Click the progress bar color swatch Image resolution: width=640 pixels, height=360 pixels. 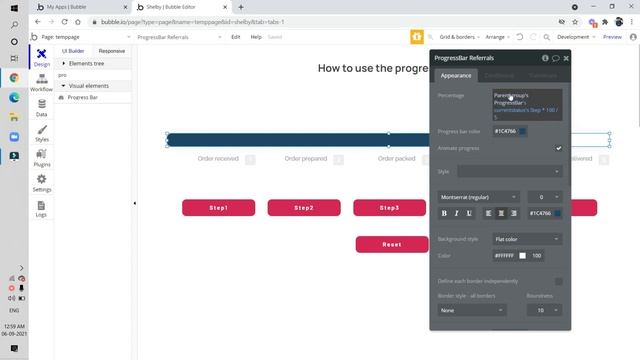(x=522, y=131)
